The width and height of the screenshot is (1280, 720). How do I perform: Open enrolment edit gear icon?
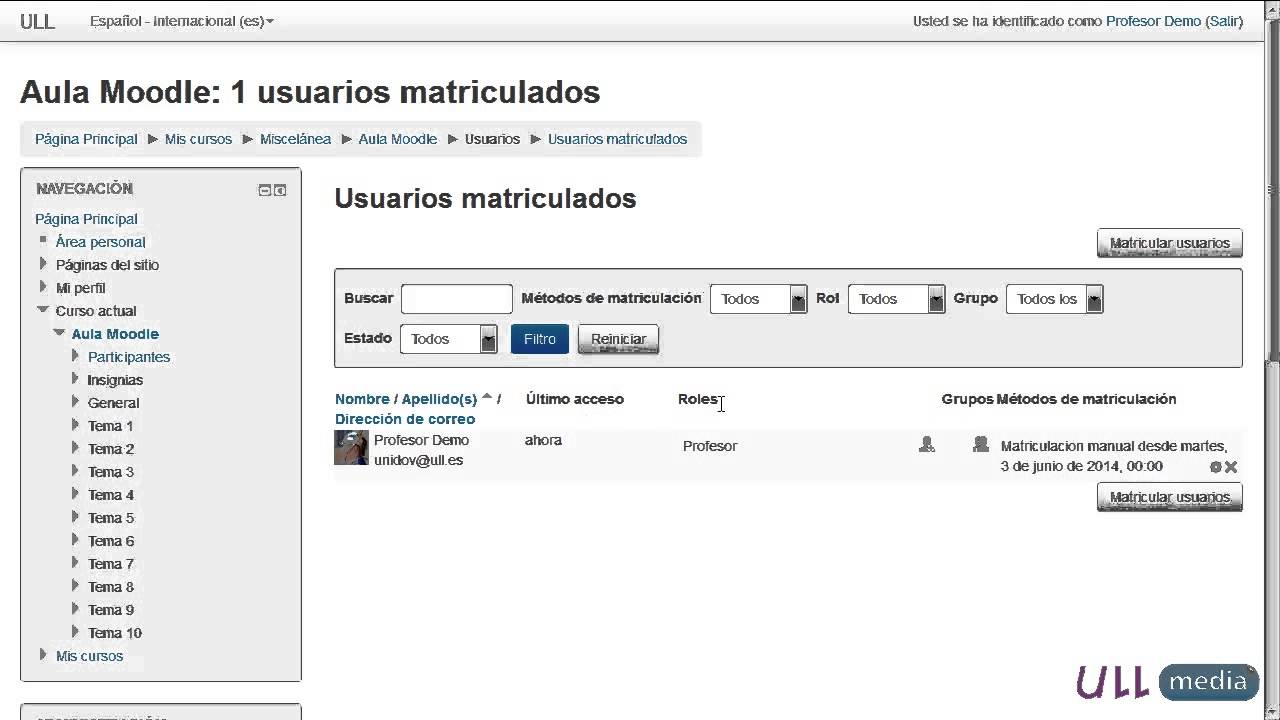coord(1216,467)
